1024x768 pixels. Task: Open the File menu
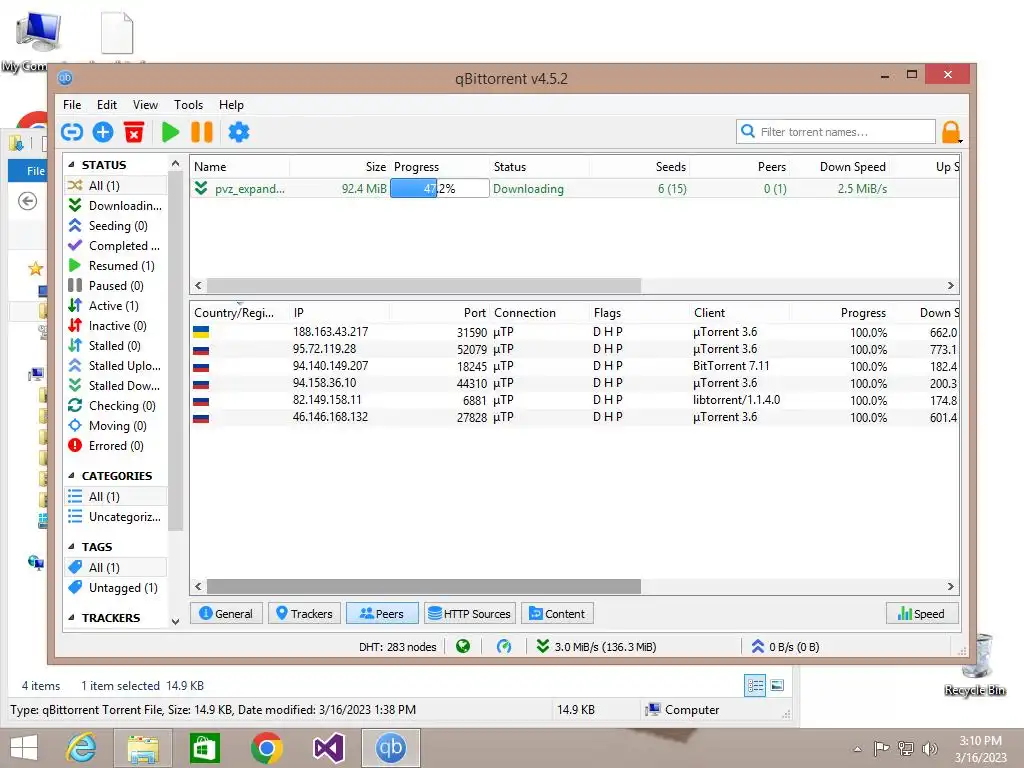[72, 105]
